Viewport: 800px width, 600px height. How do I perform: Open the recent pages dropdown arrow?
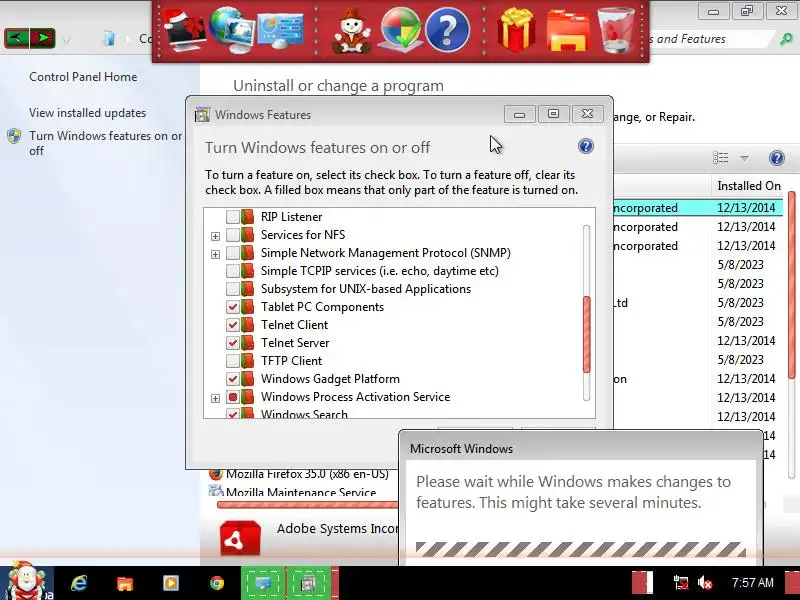(67, 39)
